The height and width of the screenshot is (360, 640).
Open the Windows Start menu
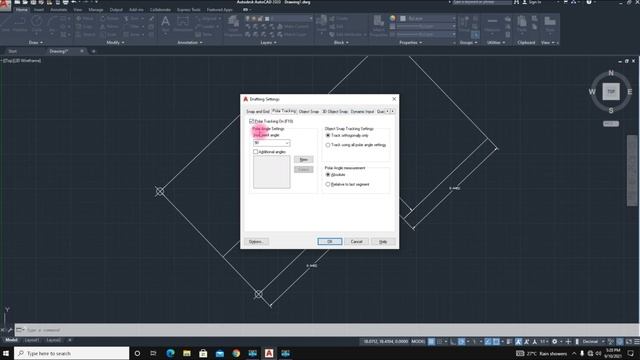coord(6,353)
